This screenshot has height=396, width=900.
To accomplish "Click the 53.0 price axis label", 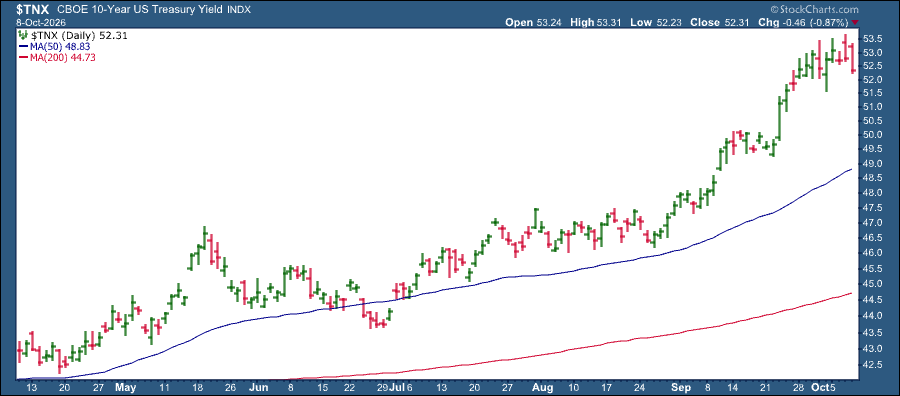I will click(x=872, y=53).
